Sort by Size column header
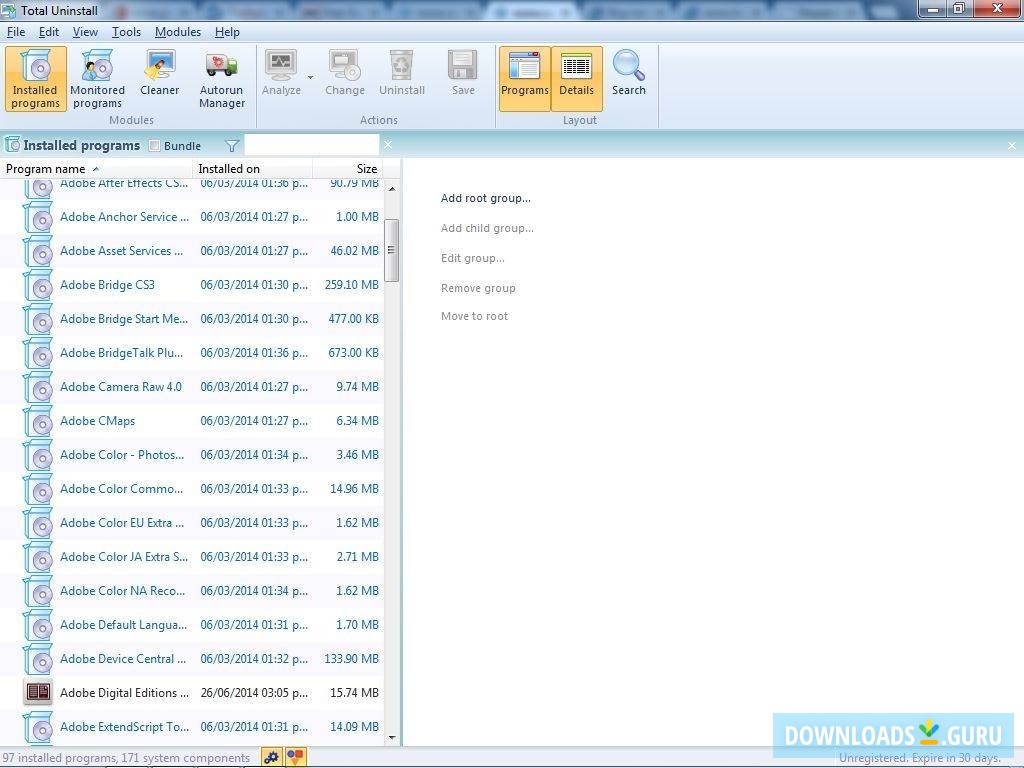 [x=347, y=168]
